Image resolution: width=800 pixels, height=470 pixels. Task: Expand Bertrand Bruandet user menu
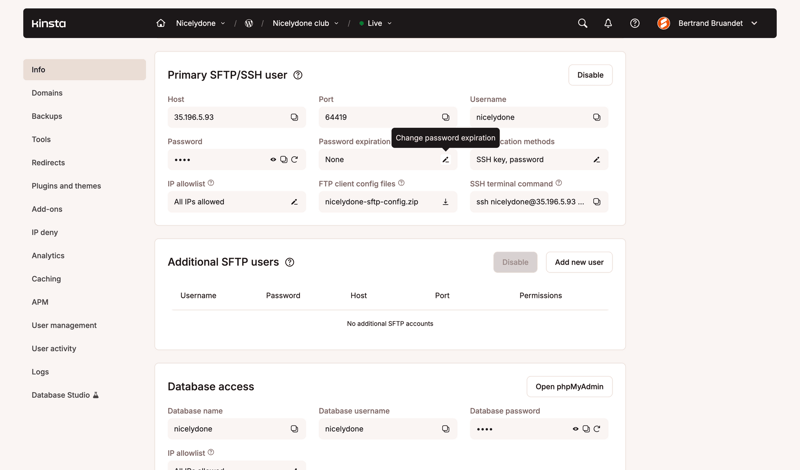(x=755, y=23)
